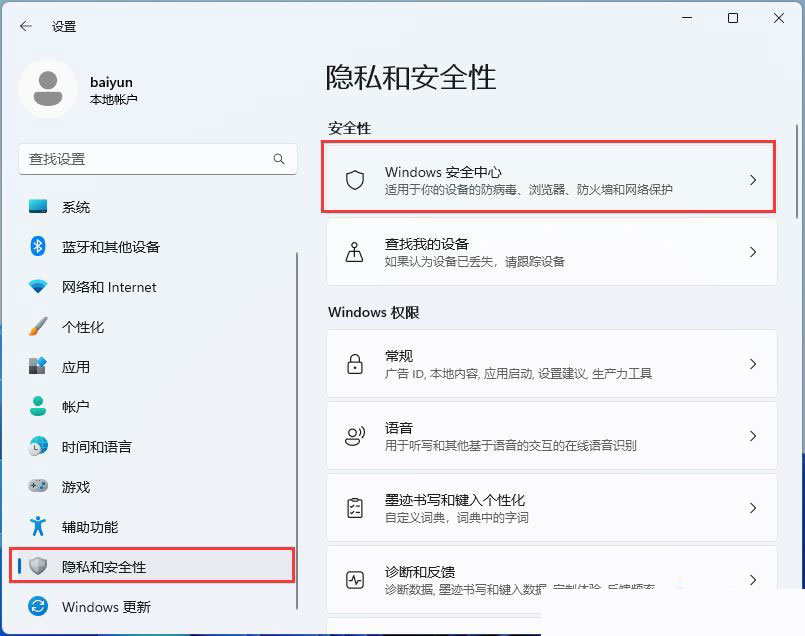805x636 pixels.
Task: Expand 常规 chevron arrow
Action: point(753,364)
